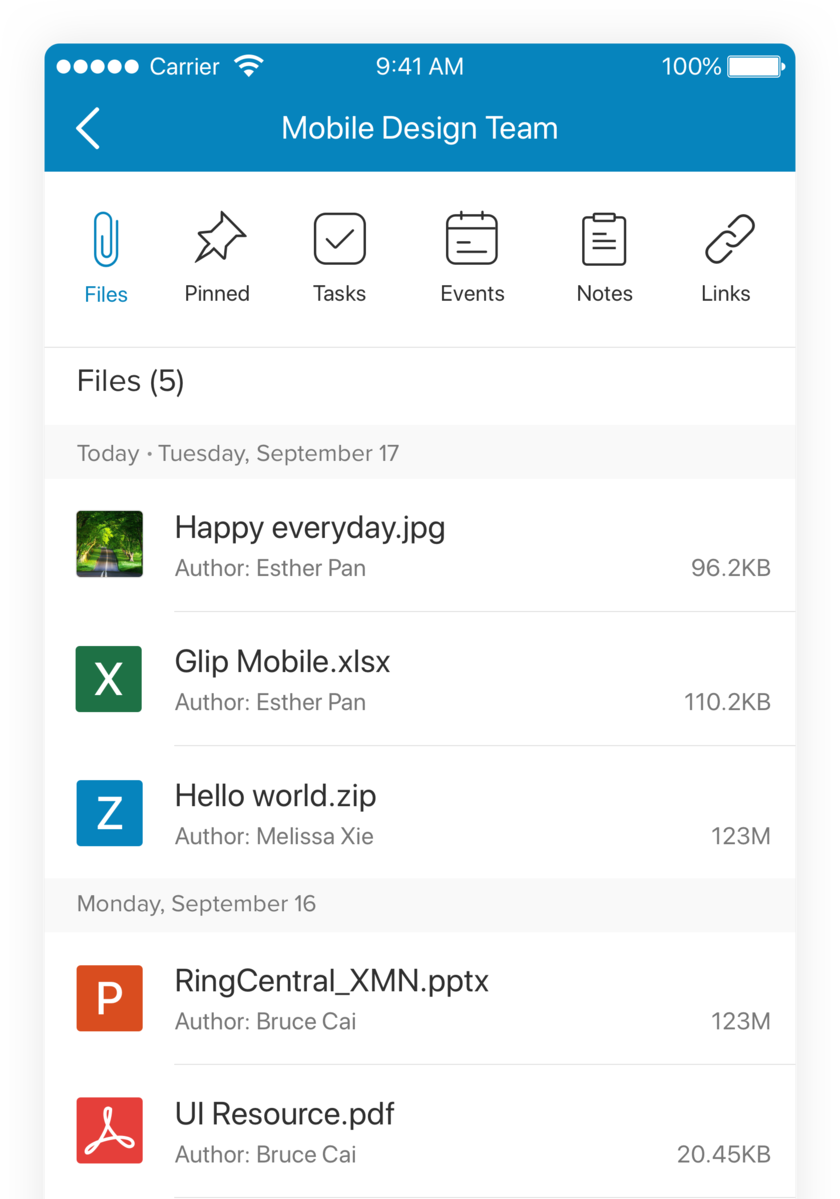Screen dimensions: 840x1199
Task: Tap the blue Zip file icon
Action: point(109,813)
